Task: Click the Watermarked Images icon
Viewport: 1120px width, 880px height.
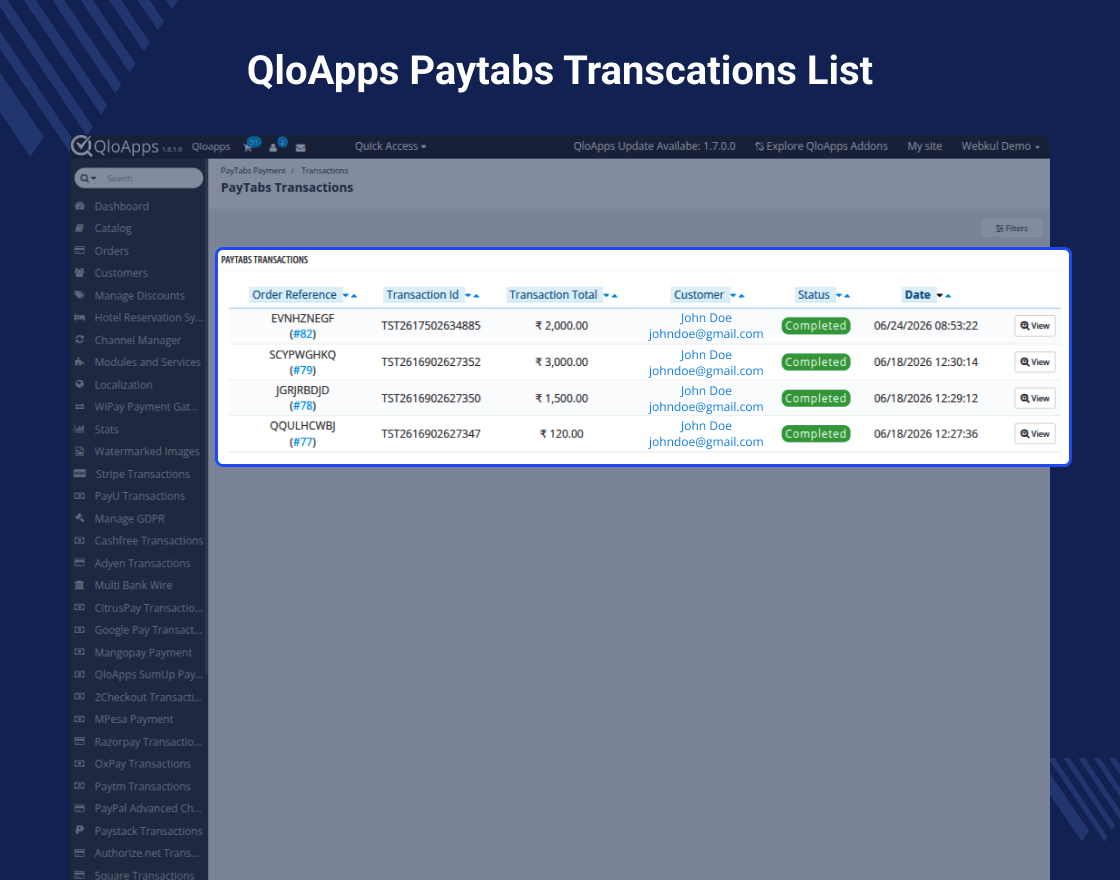Action: tap(79, 451)
